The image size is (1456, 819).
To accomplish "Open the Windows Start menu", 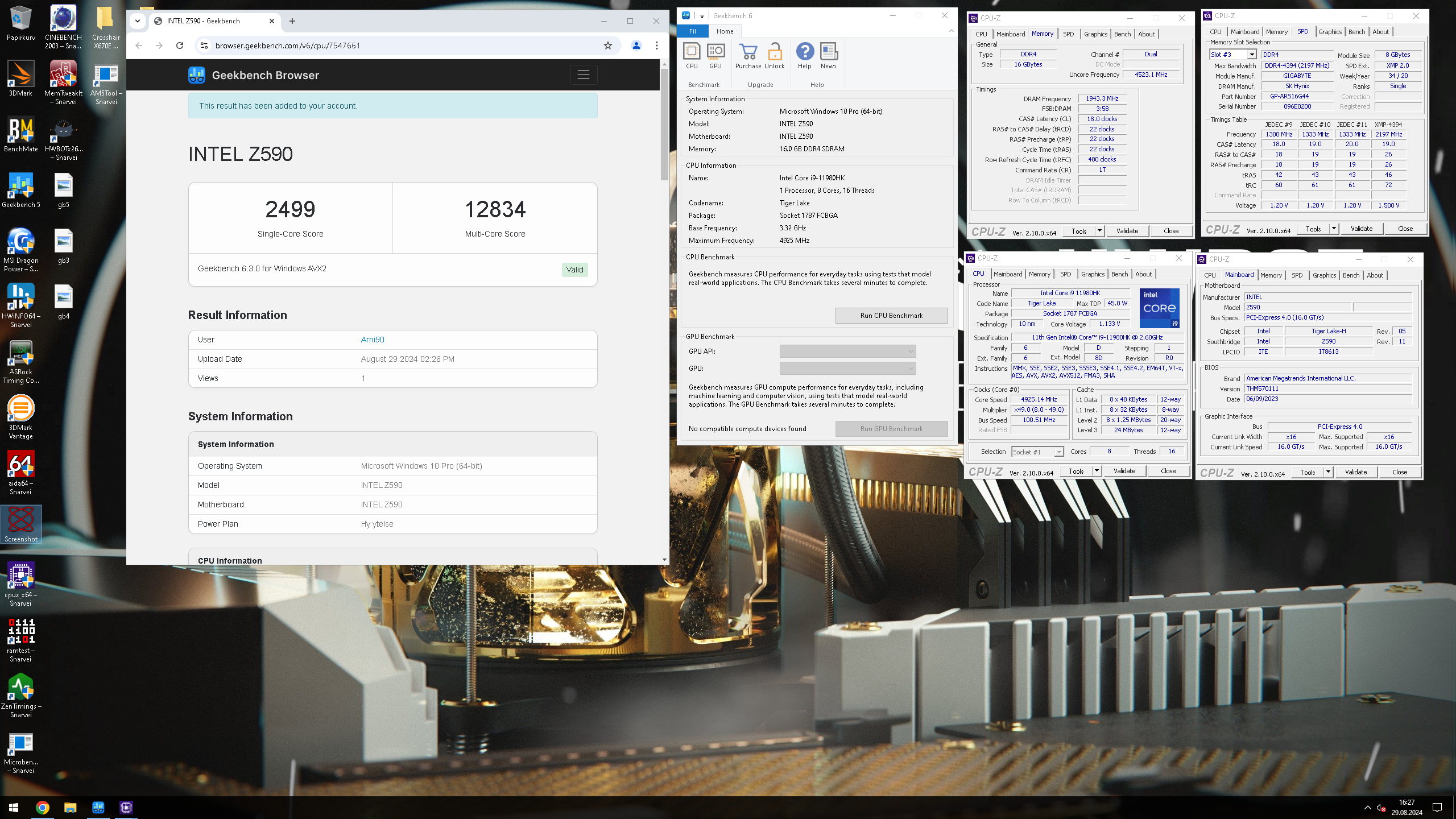I will (x=14, y=807).
